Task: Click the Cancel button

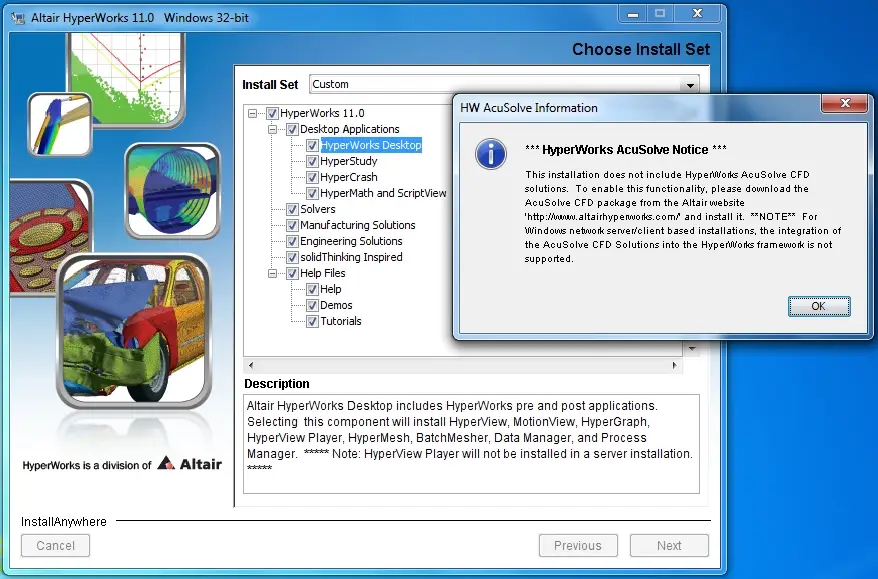Action: click(55, 546)
